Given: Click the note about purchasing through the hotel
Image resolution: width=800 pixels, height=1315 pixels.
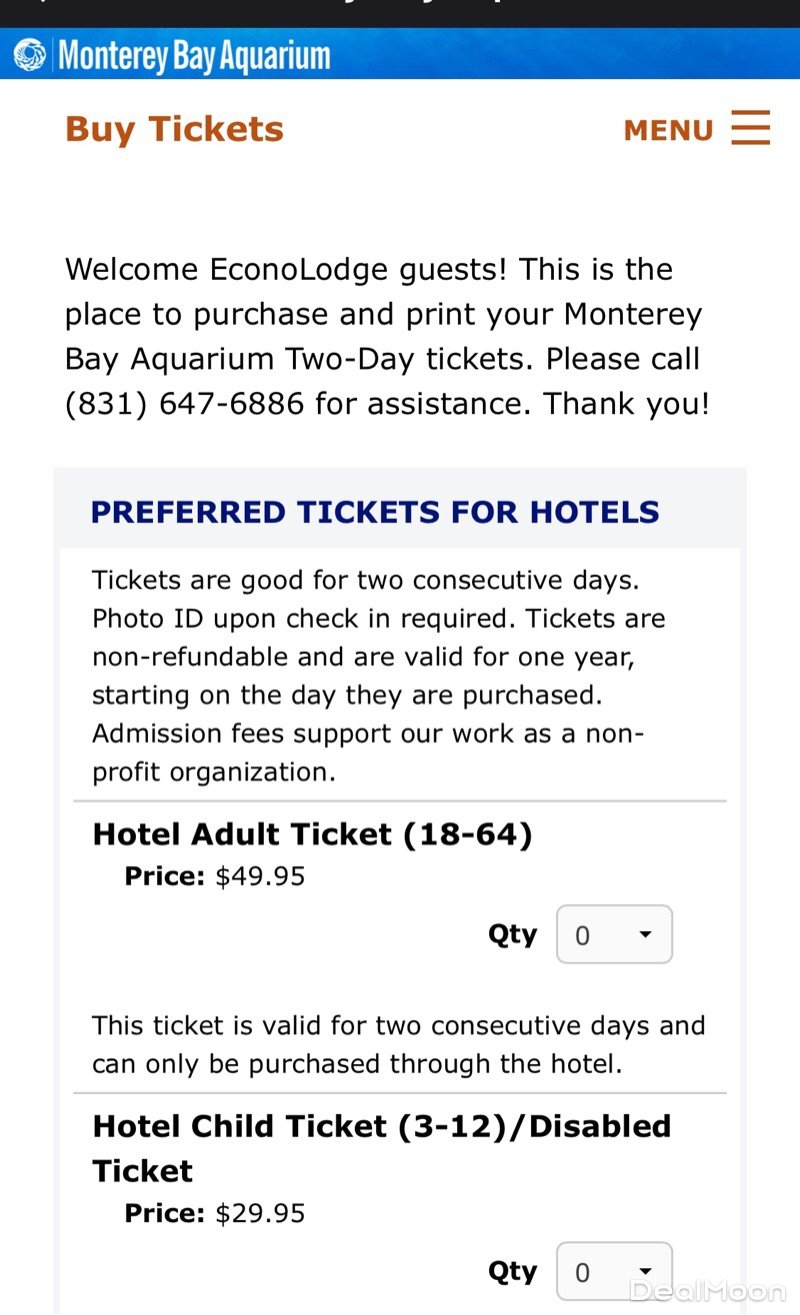Looking at the screenshot, I should click(x=398, y=1045).
